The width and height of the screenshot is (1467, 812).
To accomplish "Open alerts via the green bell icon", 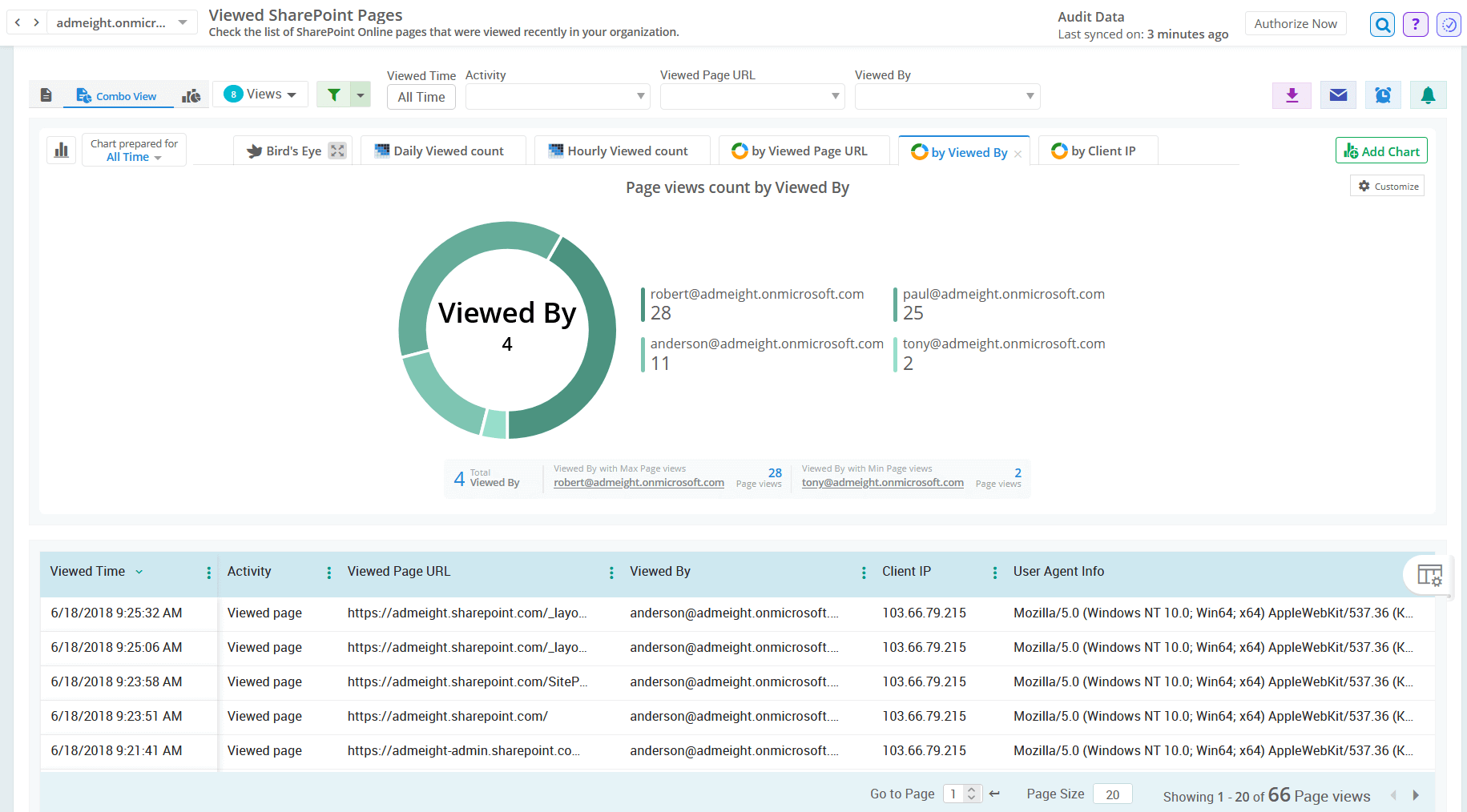I will (x=1428, y=94).
